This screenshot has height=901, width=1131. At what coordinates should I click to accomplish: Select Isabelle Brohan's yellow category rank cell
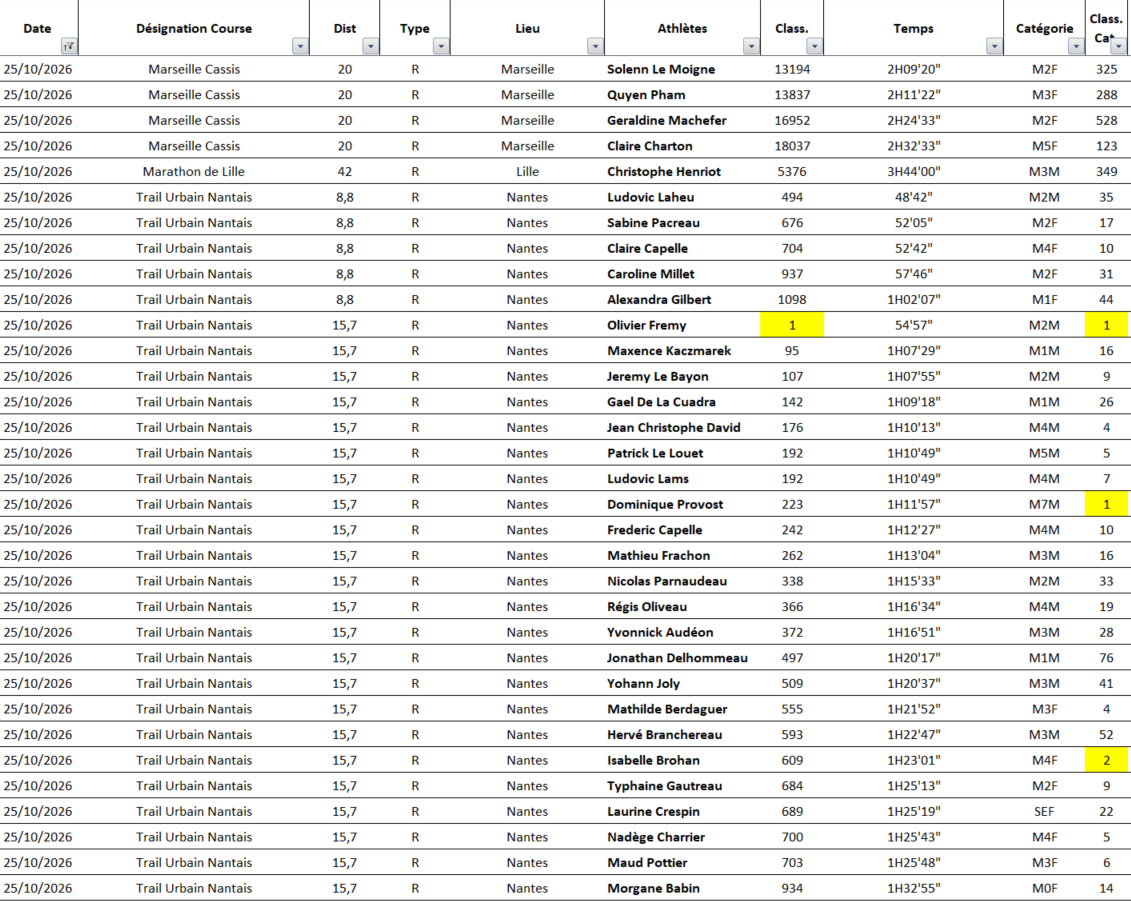click(1106, 760)
